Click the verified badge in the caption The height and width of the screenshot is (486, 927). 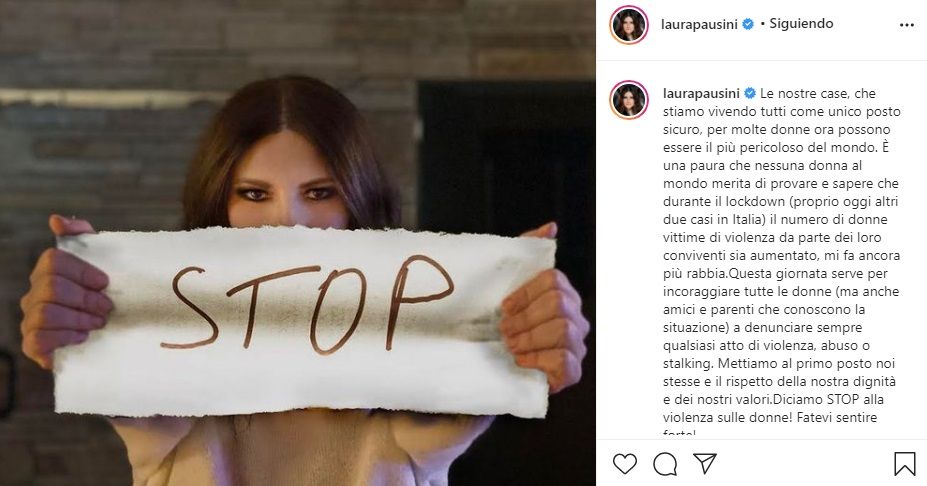750,93
